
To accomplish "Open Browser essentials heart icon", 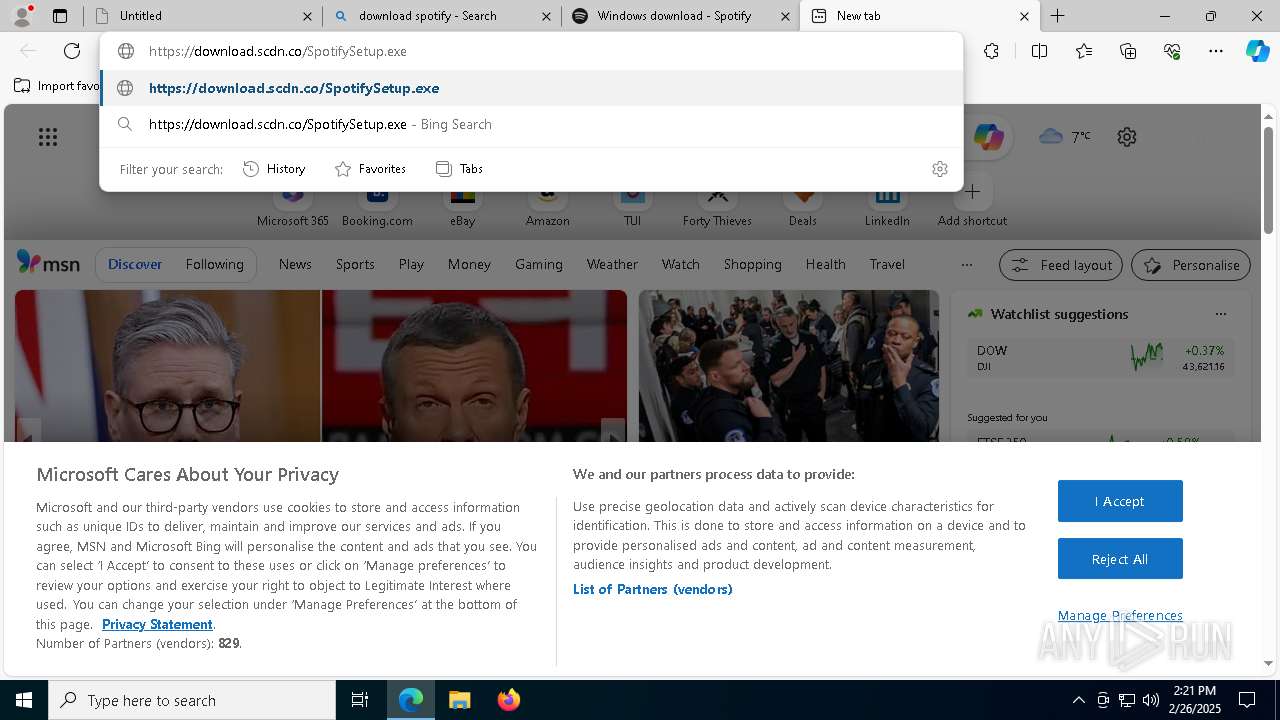I will point(1172,51).
